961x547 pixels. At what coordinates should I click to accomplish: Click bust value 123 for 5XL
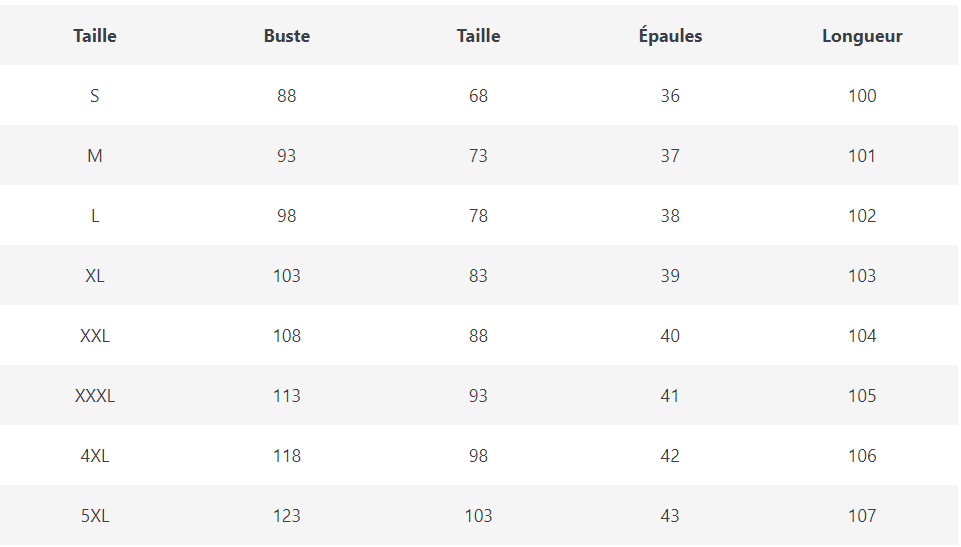(x=287, y=516)
